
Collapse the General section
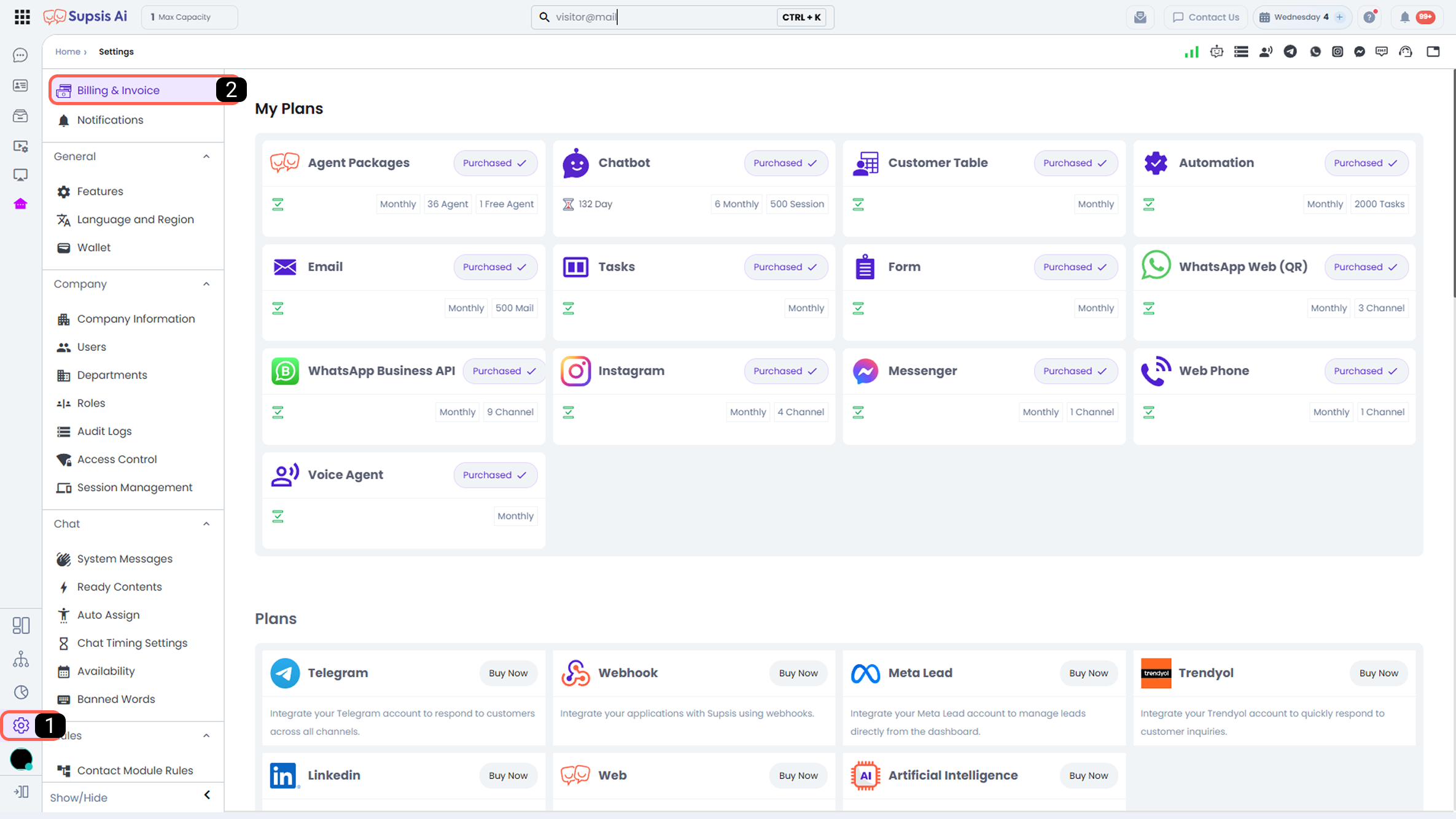point(206,157)
